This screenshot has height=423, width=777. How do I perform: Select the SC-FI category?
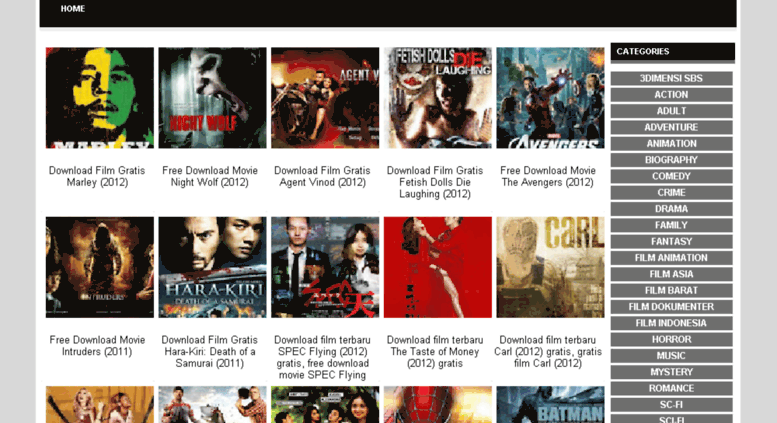[x=671, y=405]
